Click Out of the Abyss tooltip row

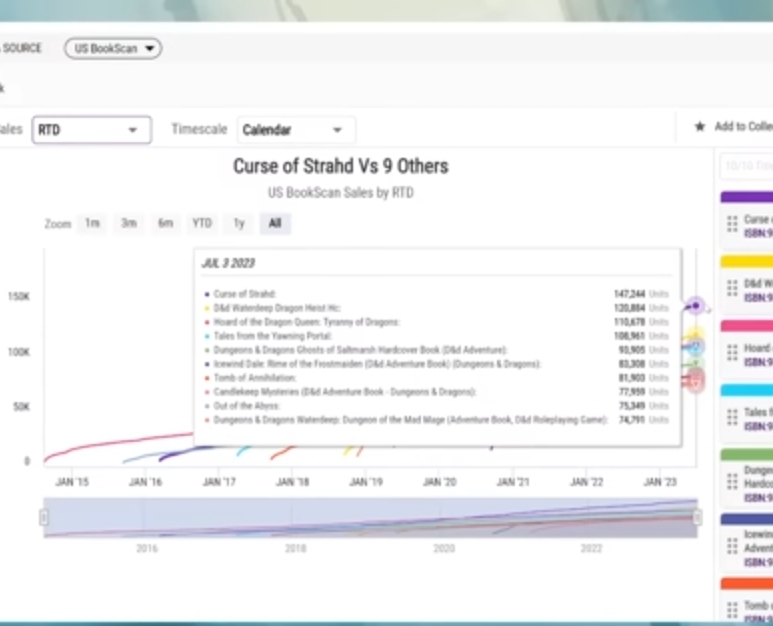[437, 406]
